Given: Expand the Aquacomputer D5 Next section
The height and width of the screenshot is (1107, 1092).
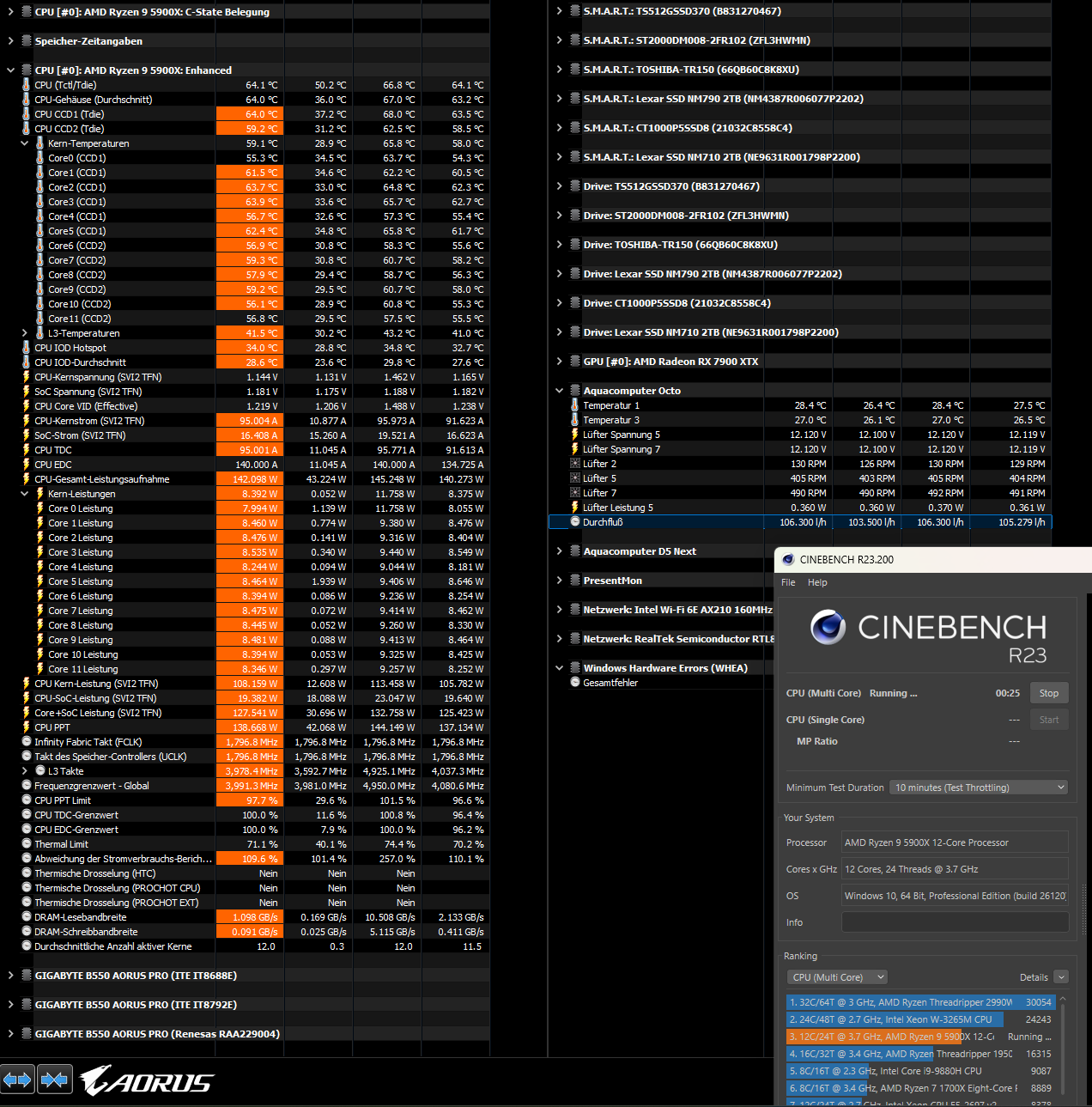Looking at the screenshot, I should coord(559,551).
